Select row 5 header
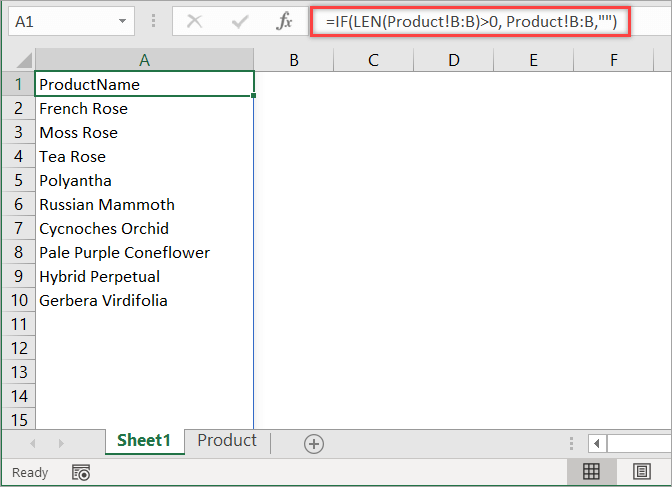The width and height of the screenshot is (672, 487). click(18, 180)
